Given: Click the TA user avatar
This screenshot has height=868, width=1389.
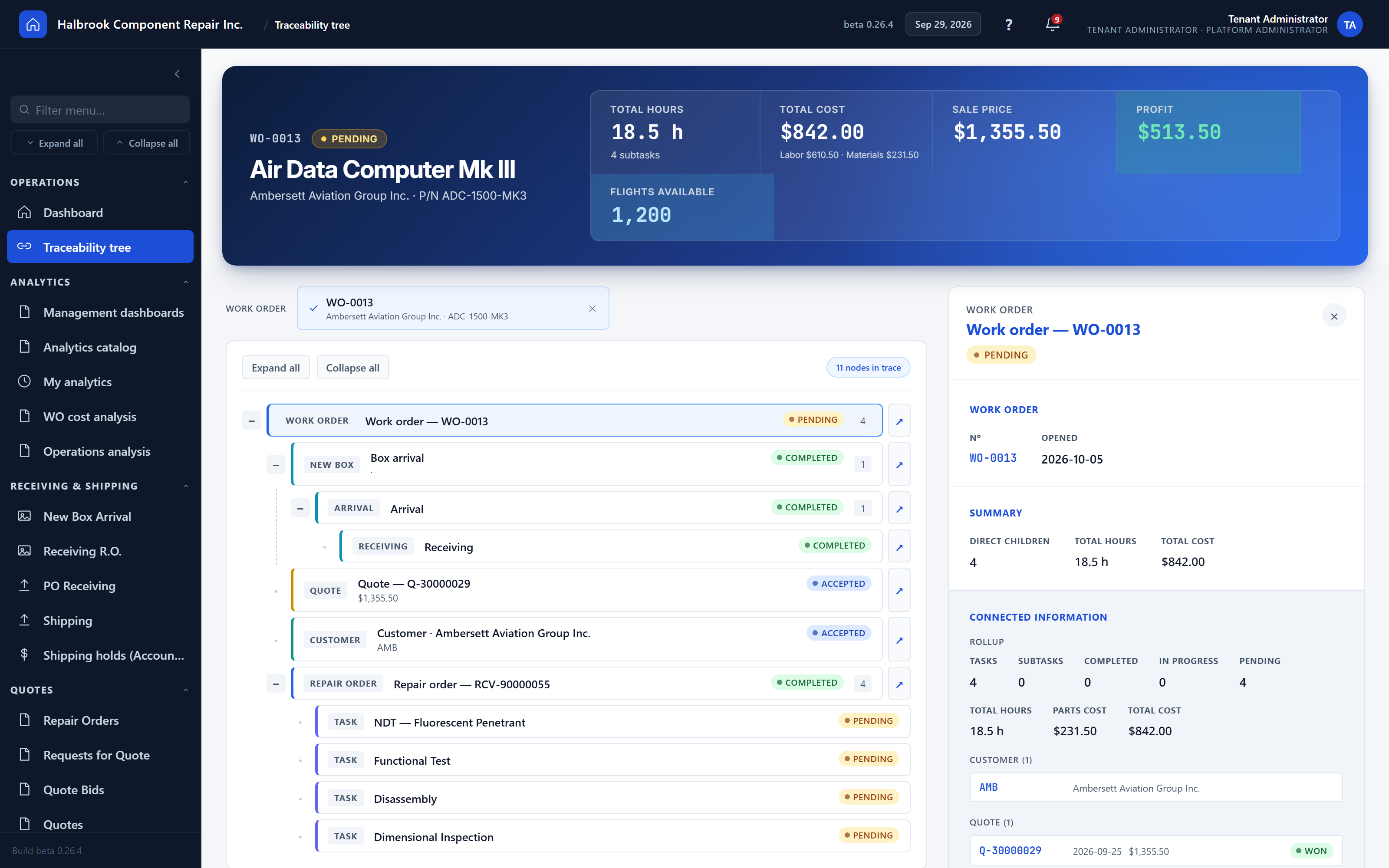Looking at the screenshot, I should (1350, 25).
